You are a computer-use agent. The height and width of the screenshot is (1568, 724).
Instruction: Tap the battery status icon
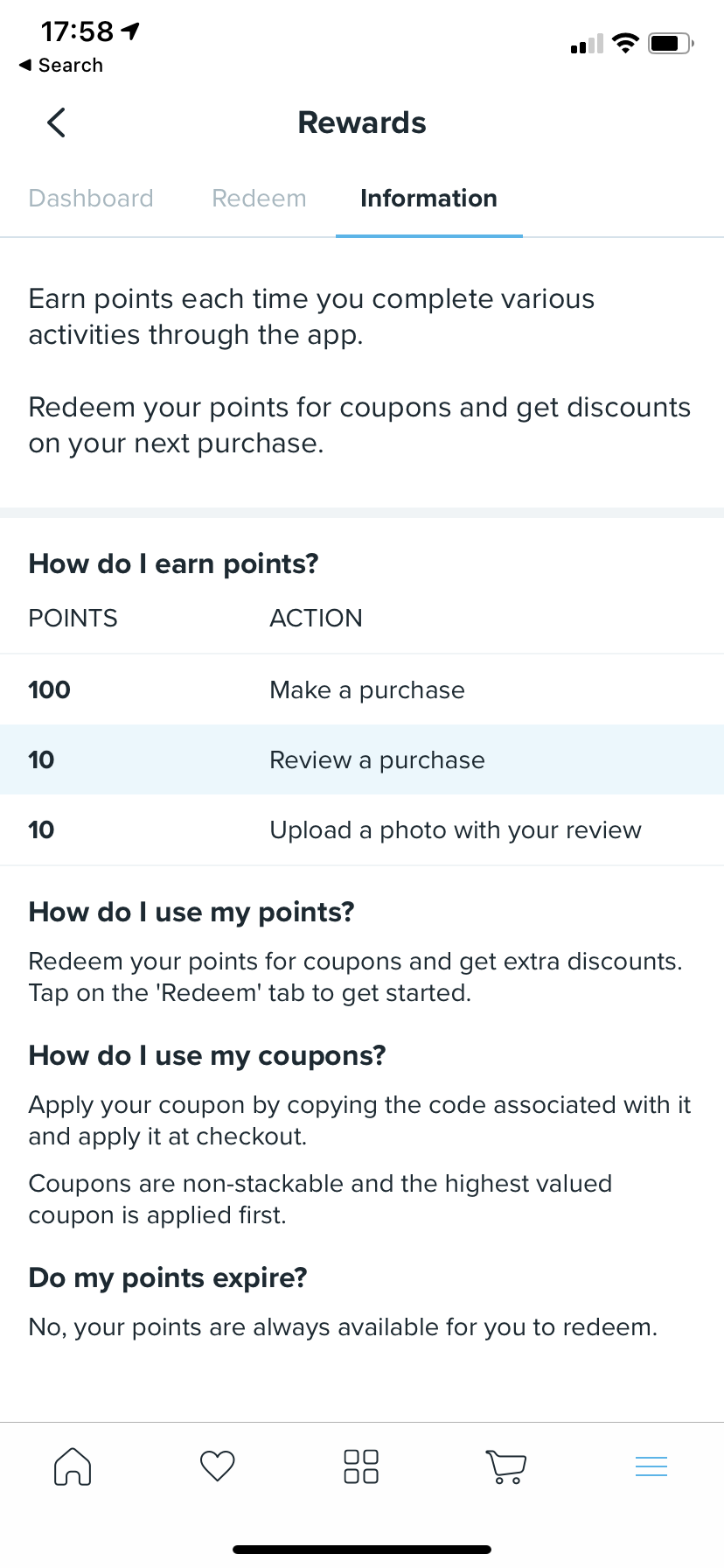click(671, 43)
